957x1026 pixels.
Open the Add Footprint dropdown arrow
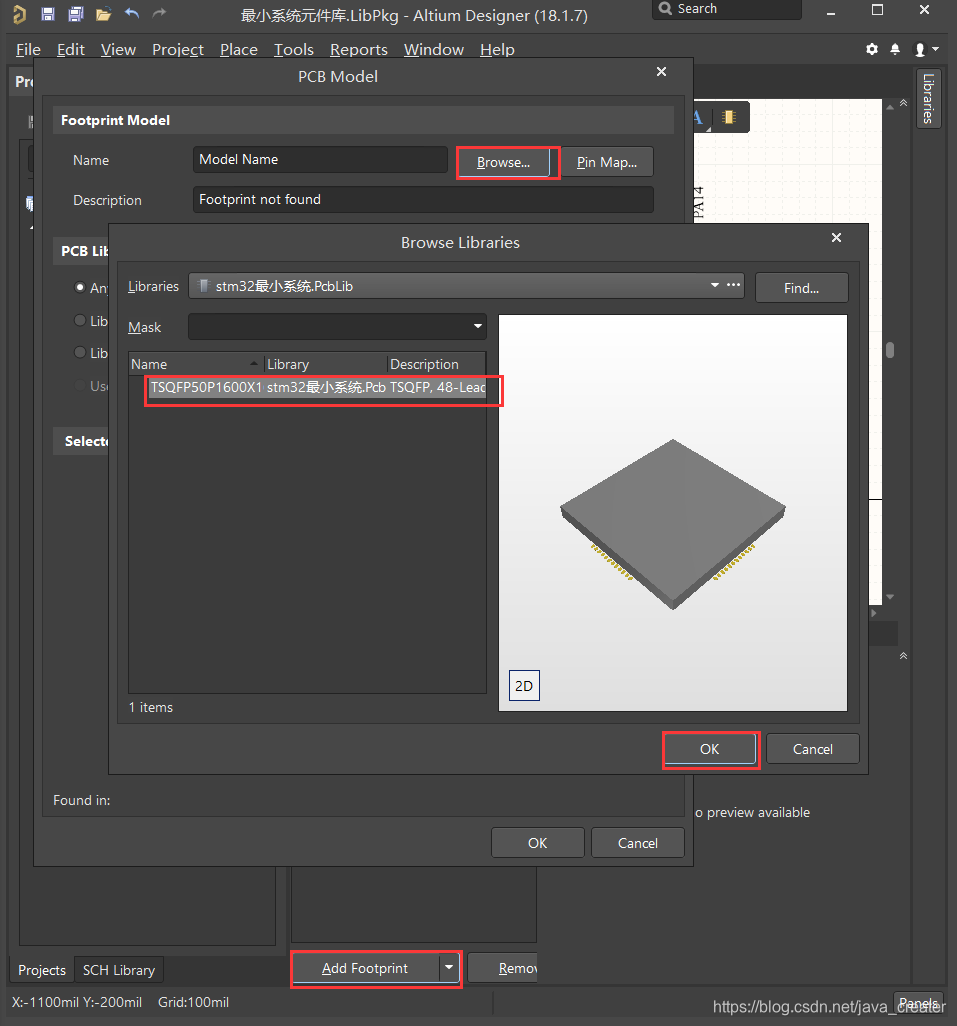click(x=449, y=967)
